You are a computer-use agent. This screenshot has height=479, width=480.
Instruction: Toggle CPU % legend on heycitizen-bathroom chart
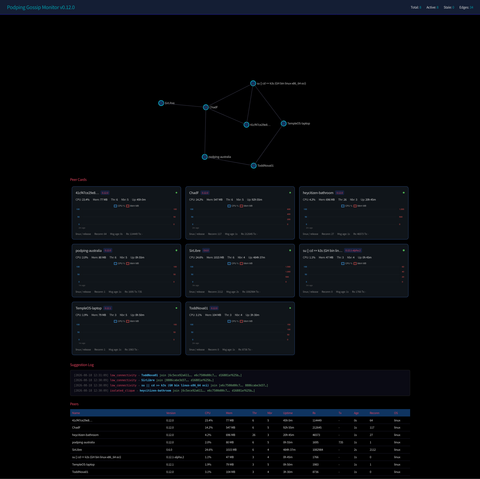tap(346, 206)
